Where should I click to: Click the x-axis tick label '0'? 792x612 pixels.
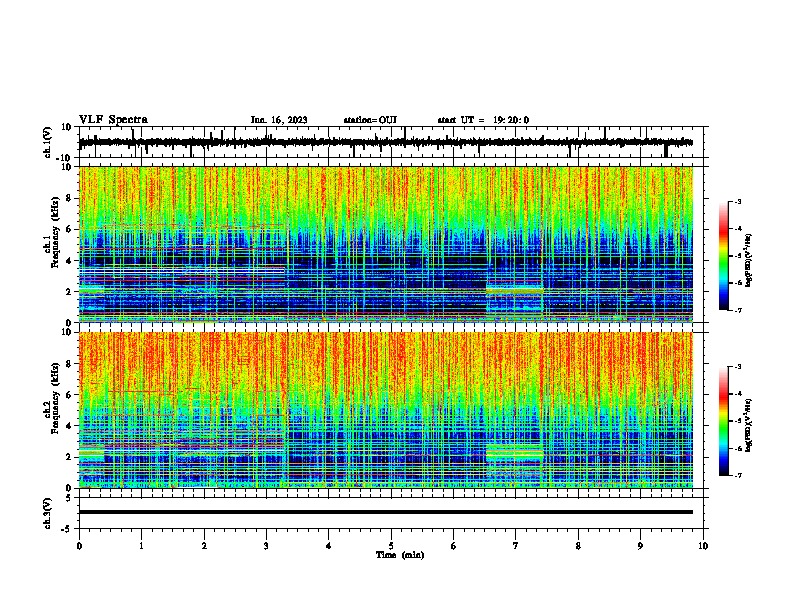click(79, 546)
